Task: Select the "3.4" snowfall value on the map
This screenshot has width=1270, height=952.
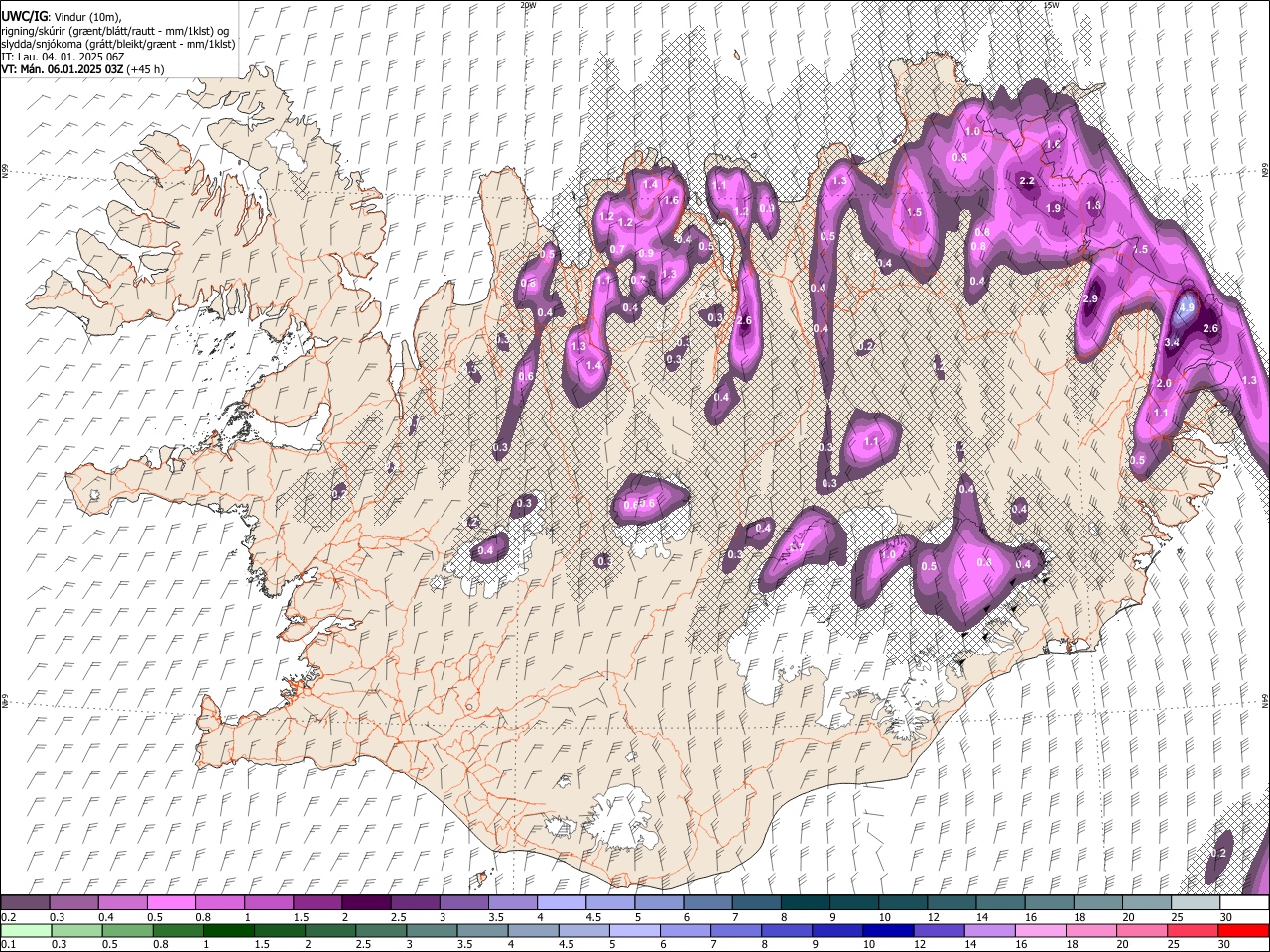Action: click(x=1171, y=342)
